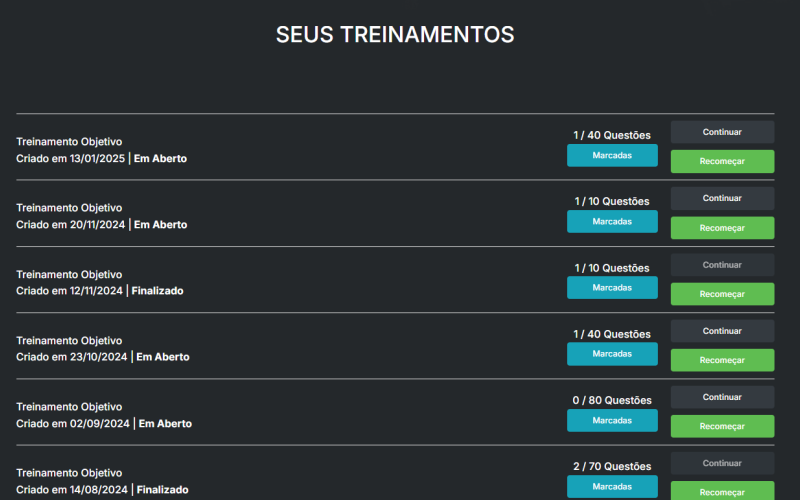800x500 pixels.
Task: Resume the training created on 23/10/2024
Action: (722, 331)
